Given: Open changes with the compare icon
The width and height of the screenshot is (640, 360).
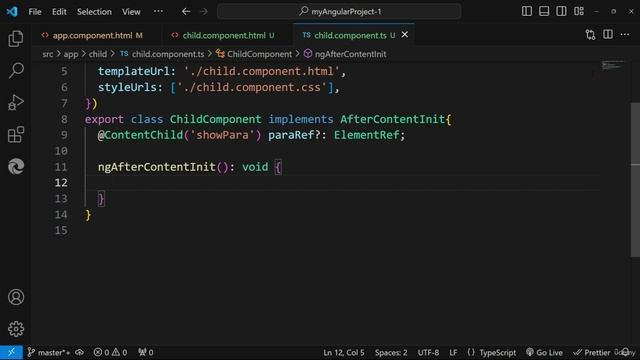Looking at the screenshot, I should (590, 35).
